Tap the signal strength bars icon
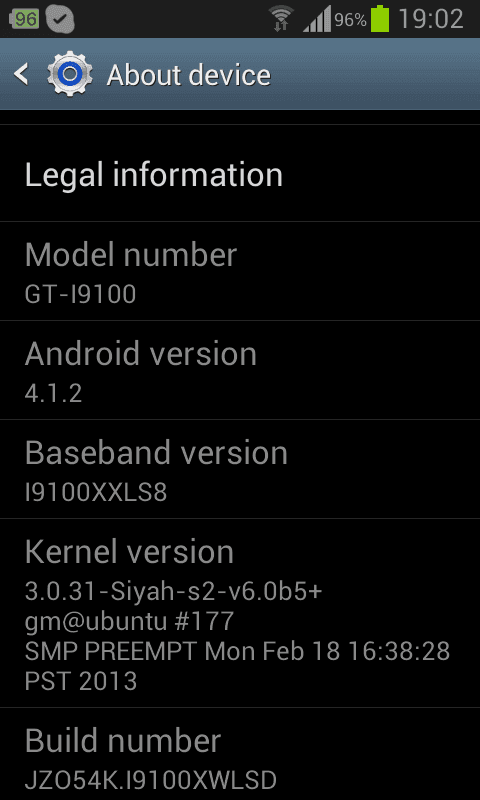480x800 pixels. (x=317, y=20)
